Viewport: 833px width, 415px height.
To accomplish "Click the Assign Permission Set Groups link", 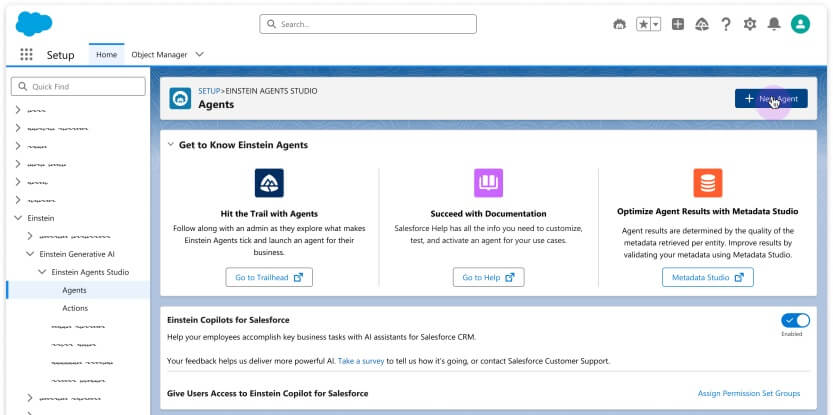I will (749, 393).
